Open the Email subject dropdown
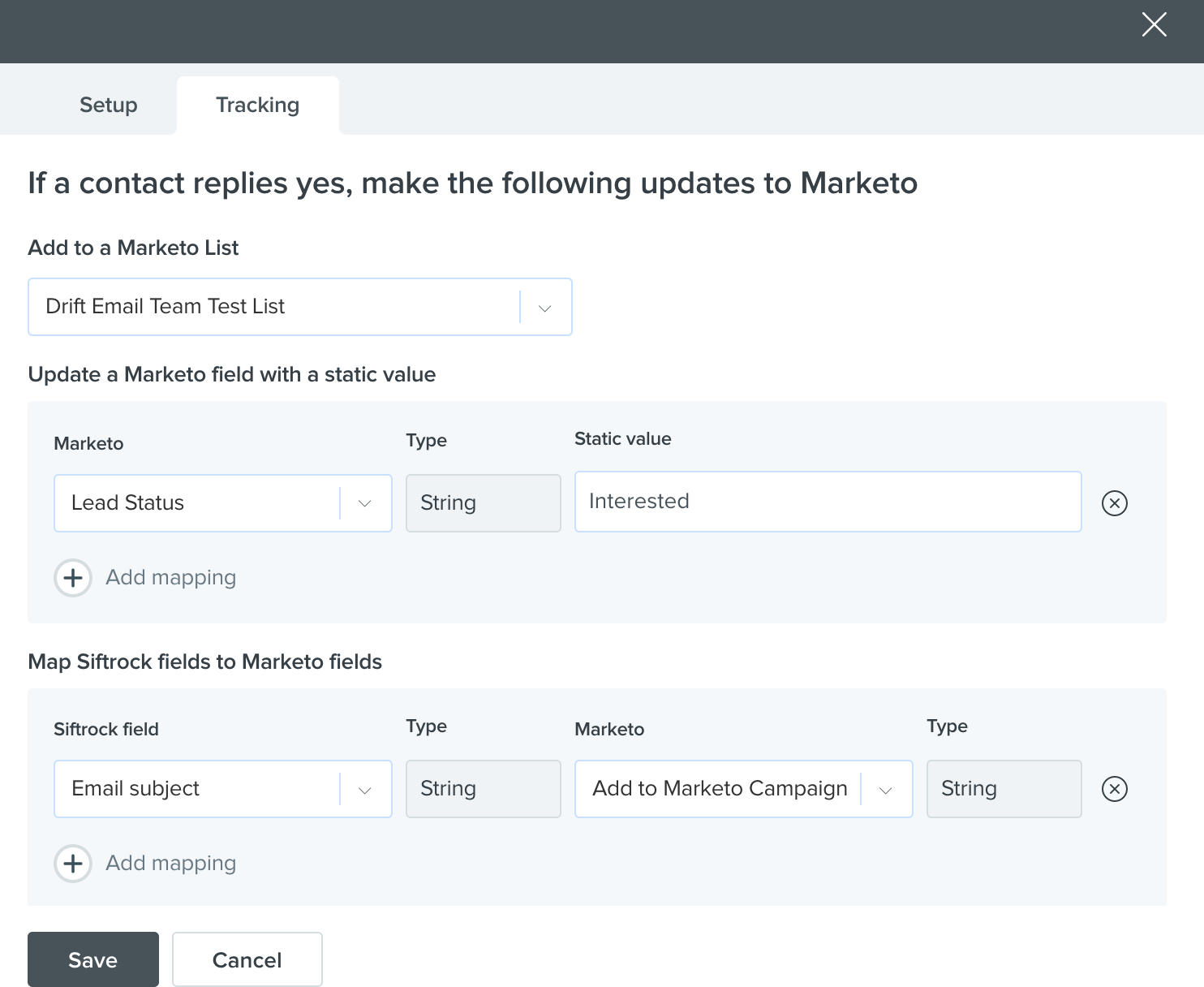 [x=223, y=789]
